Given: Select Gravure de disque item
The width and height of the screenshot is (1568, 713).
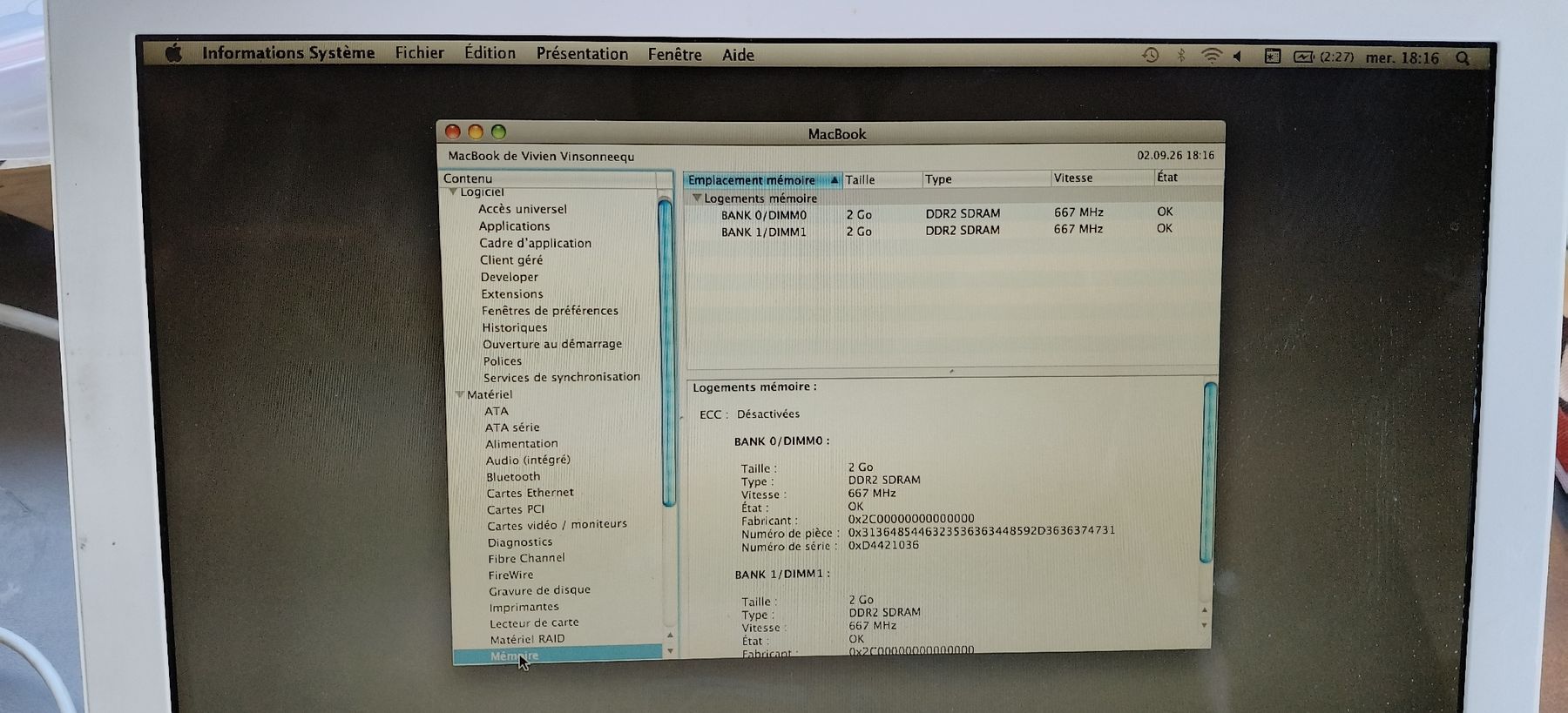Looking at the screenshot, I should click(x=539, y=590).
